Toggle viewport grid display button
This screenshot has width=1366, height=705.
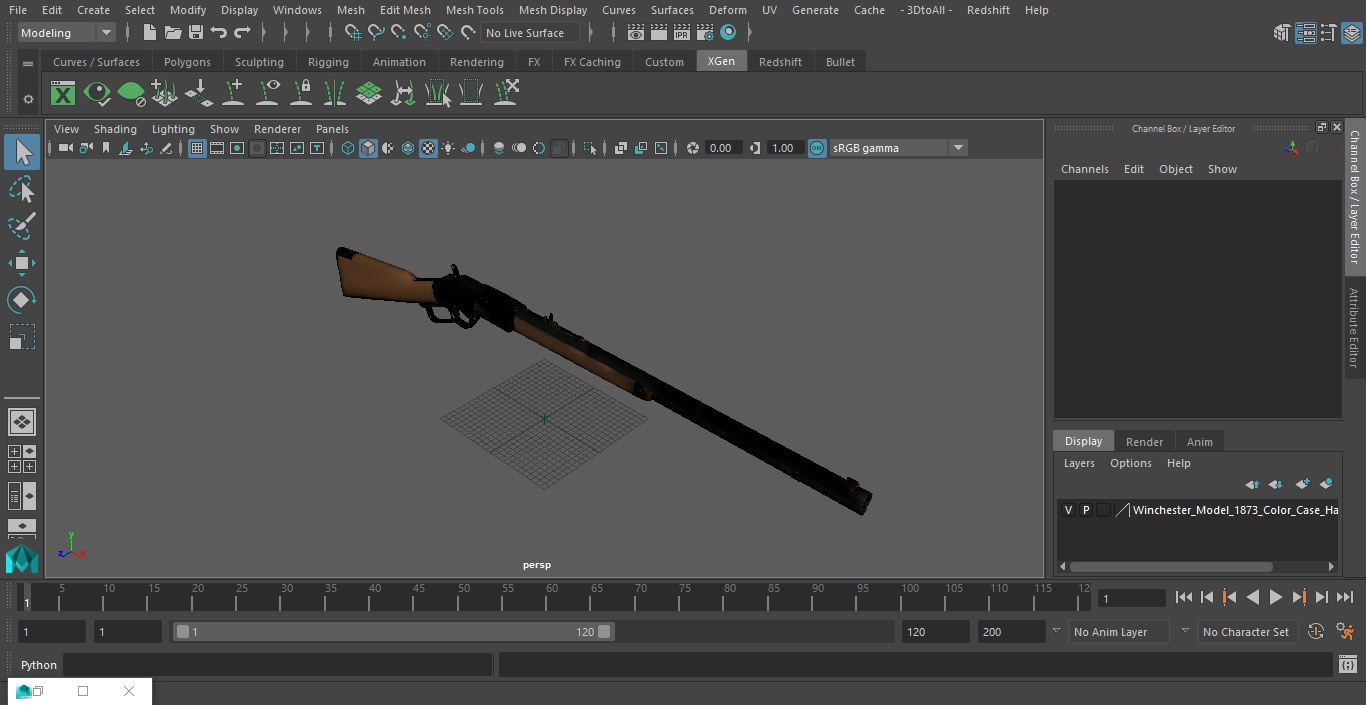(x=197, y=148)
